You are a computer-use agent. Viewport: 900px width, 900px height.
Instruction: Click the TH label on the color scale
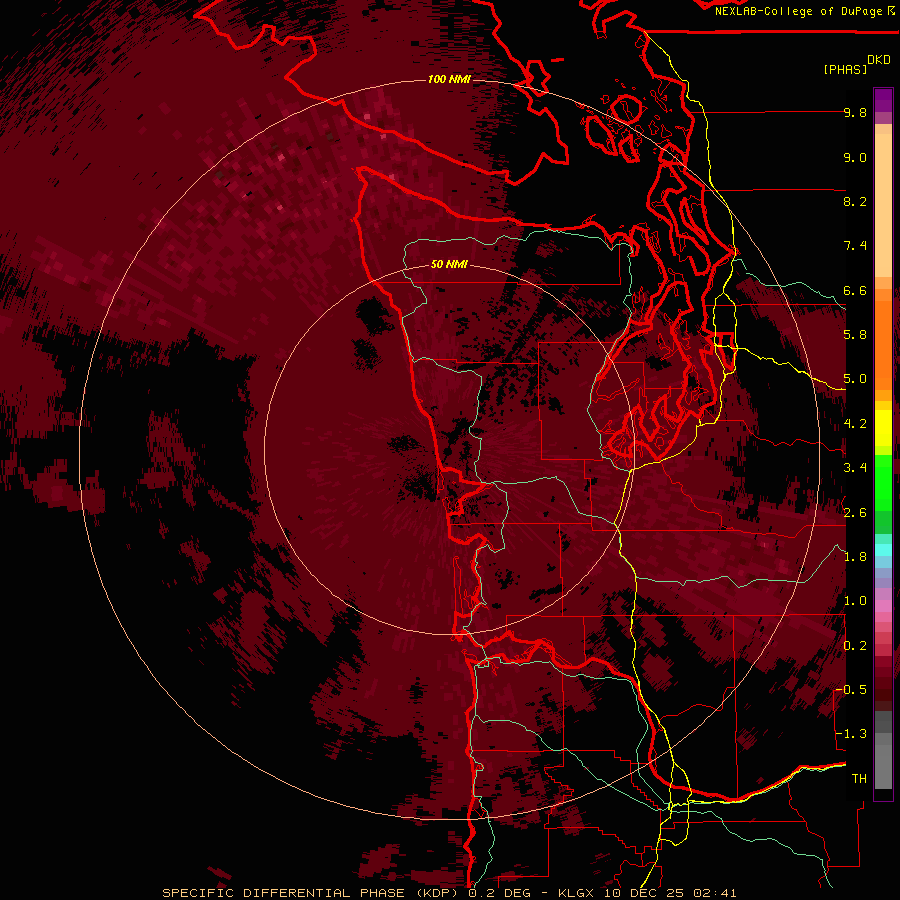[x=859, y=779]
